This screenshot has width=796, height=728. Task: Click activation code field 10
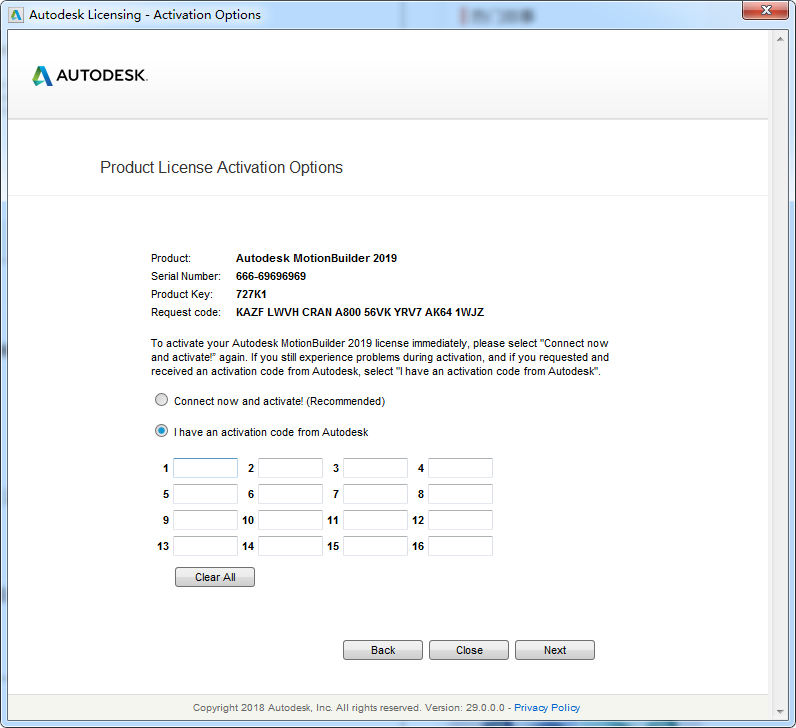[x=290, y=520]
